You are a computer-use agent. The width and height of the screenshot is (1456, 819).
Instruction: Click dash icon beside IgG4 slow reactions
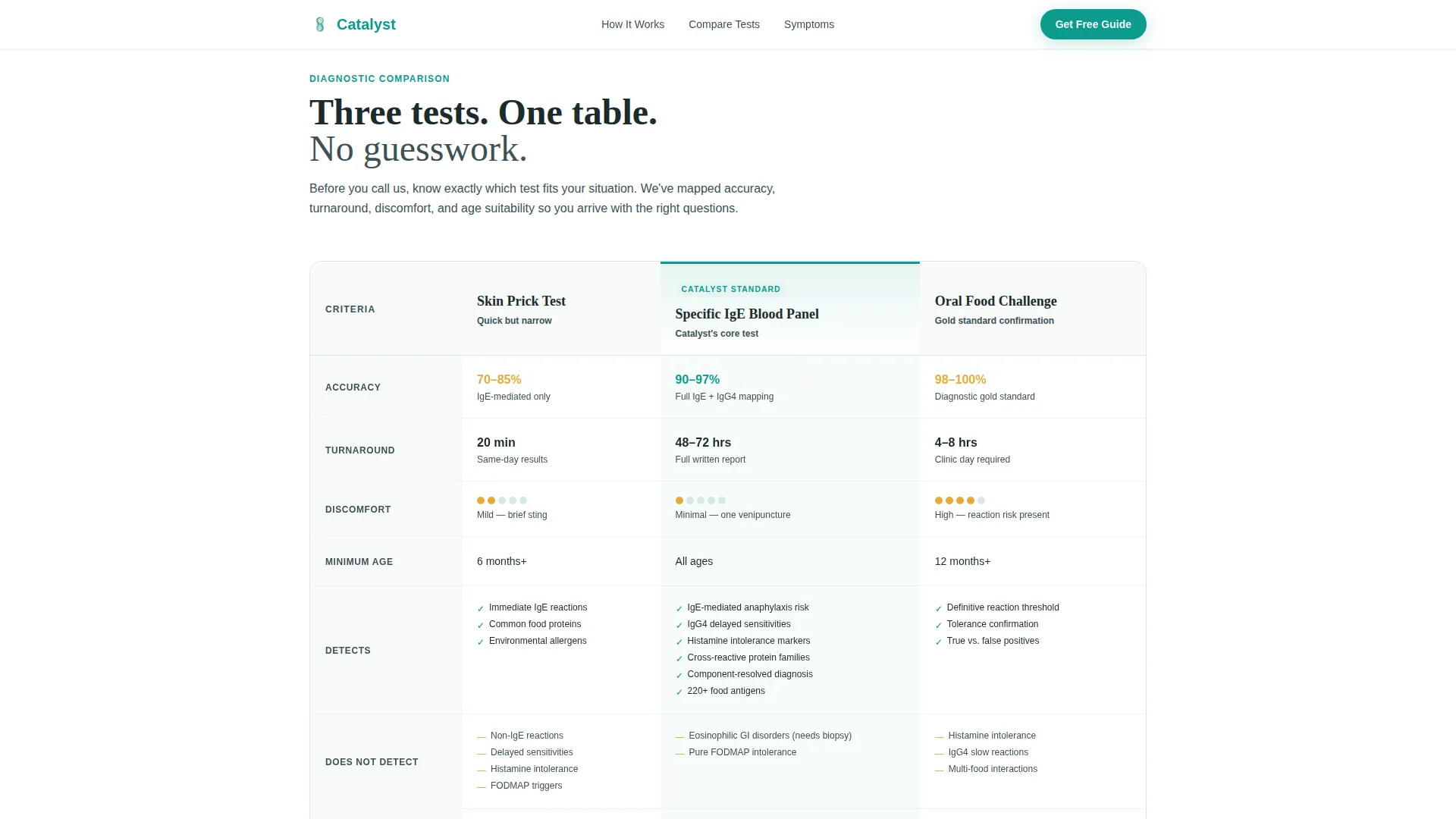pyautogui.click(x=939, y=753)
